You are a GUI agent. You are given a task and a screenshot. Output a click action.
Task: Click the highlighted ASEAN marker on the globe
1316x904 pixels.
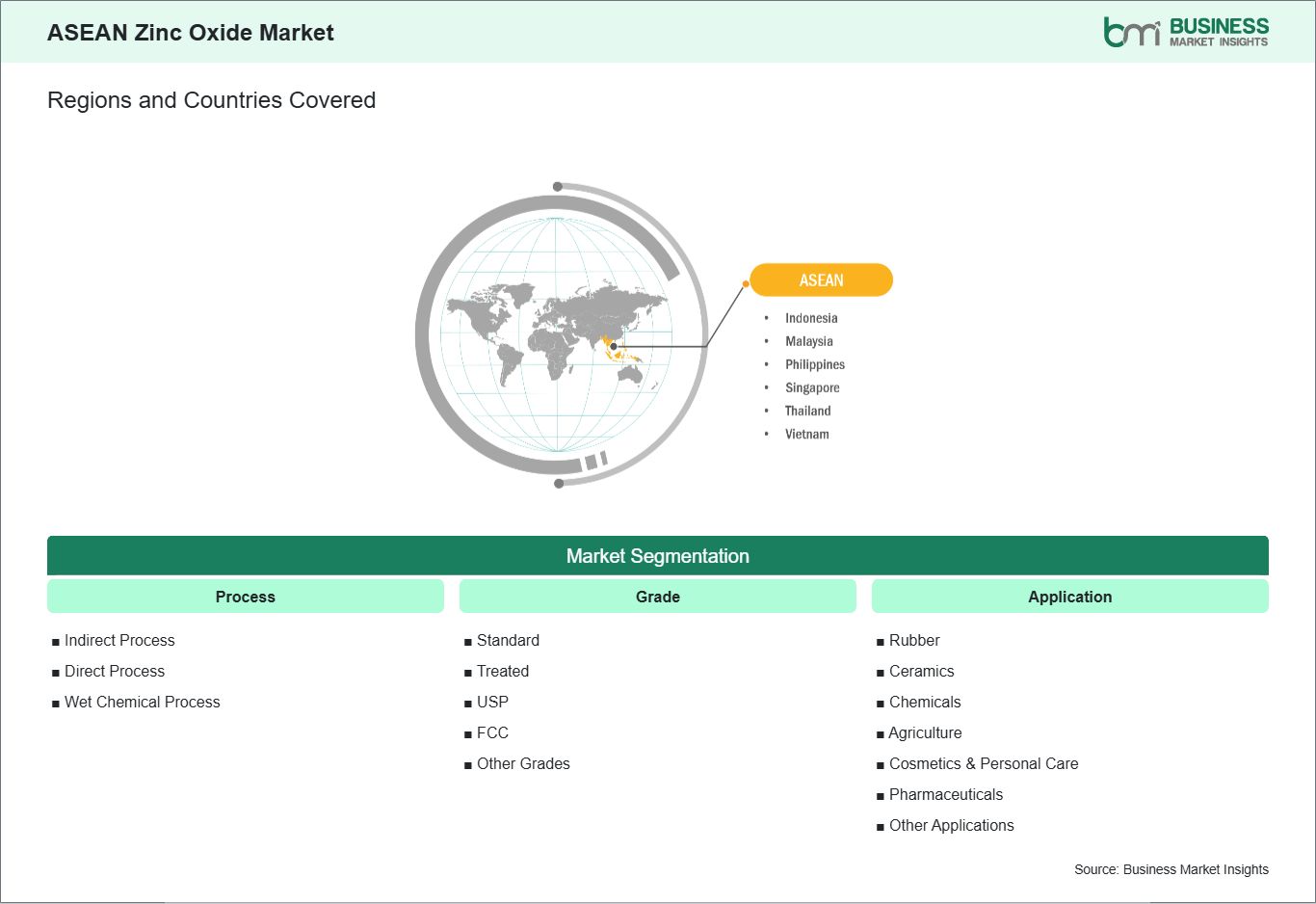pyautogui.click(x=614, y=346)
